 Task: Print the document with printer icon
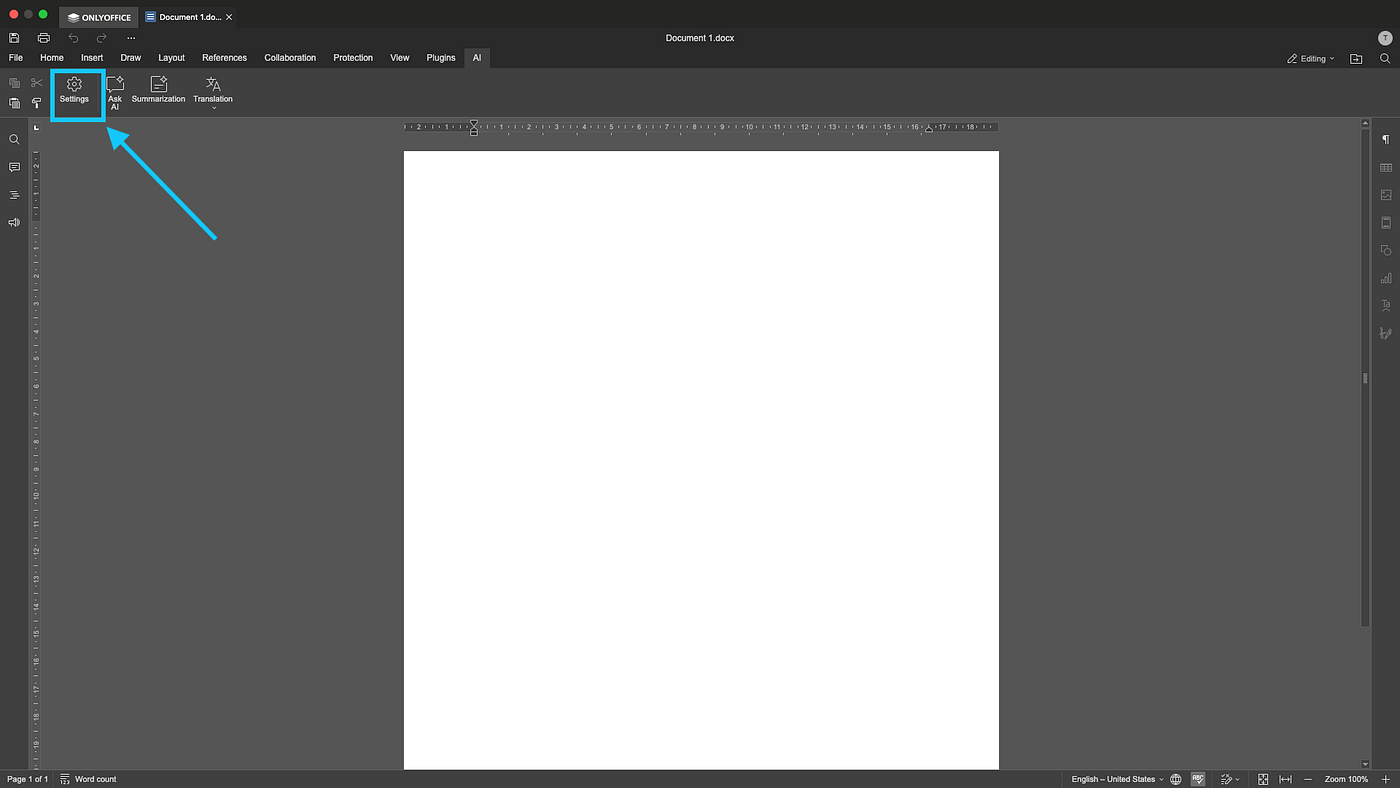(x=43, y=38)
